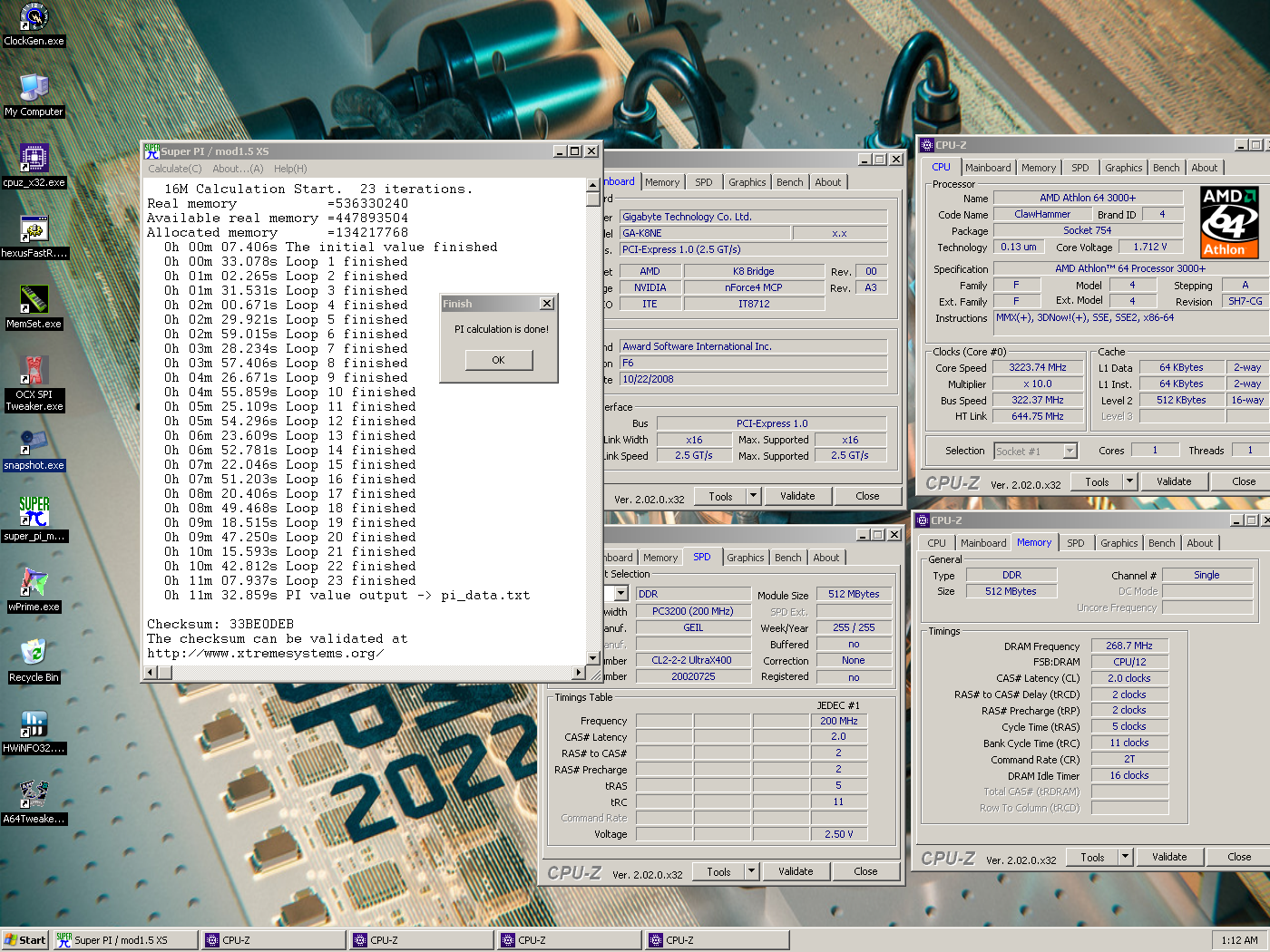Click the DRAM Frequency 268.7 MHz value

click(x=1129, y=646)
